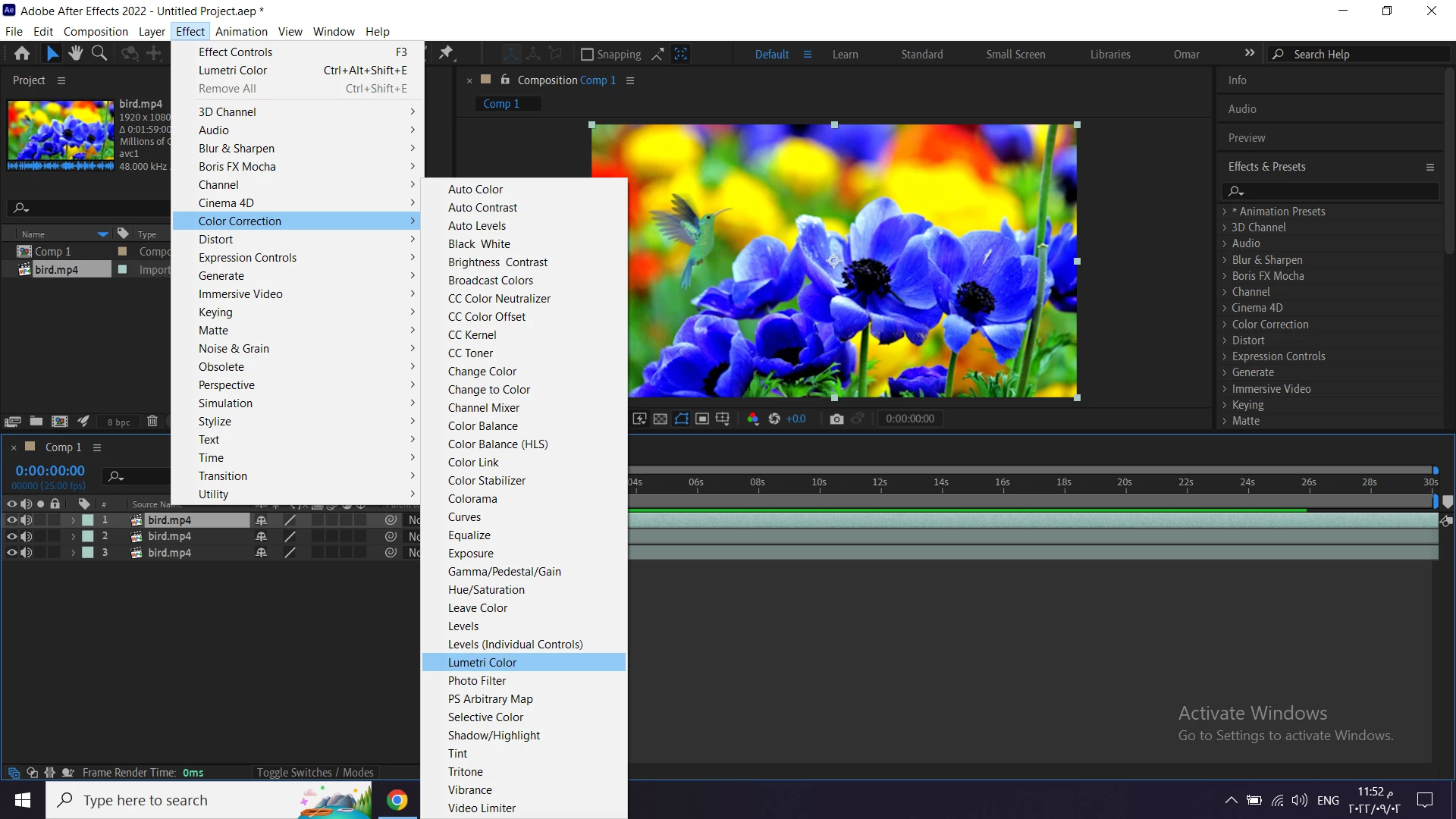1456x819 pixels.
Task: Click the Home icon in toolbar
Action: click(x=22, y=53)
